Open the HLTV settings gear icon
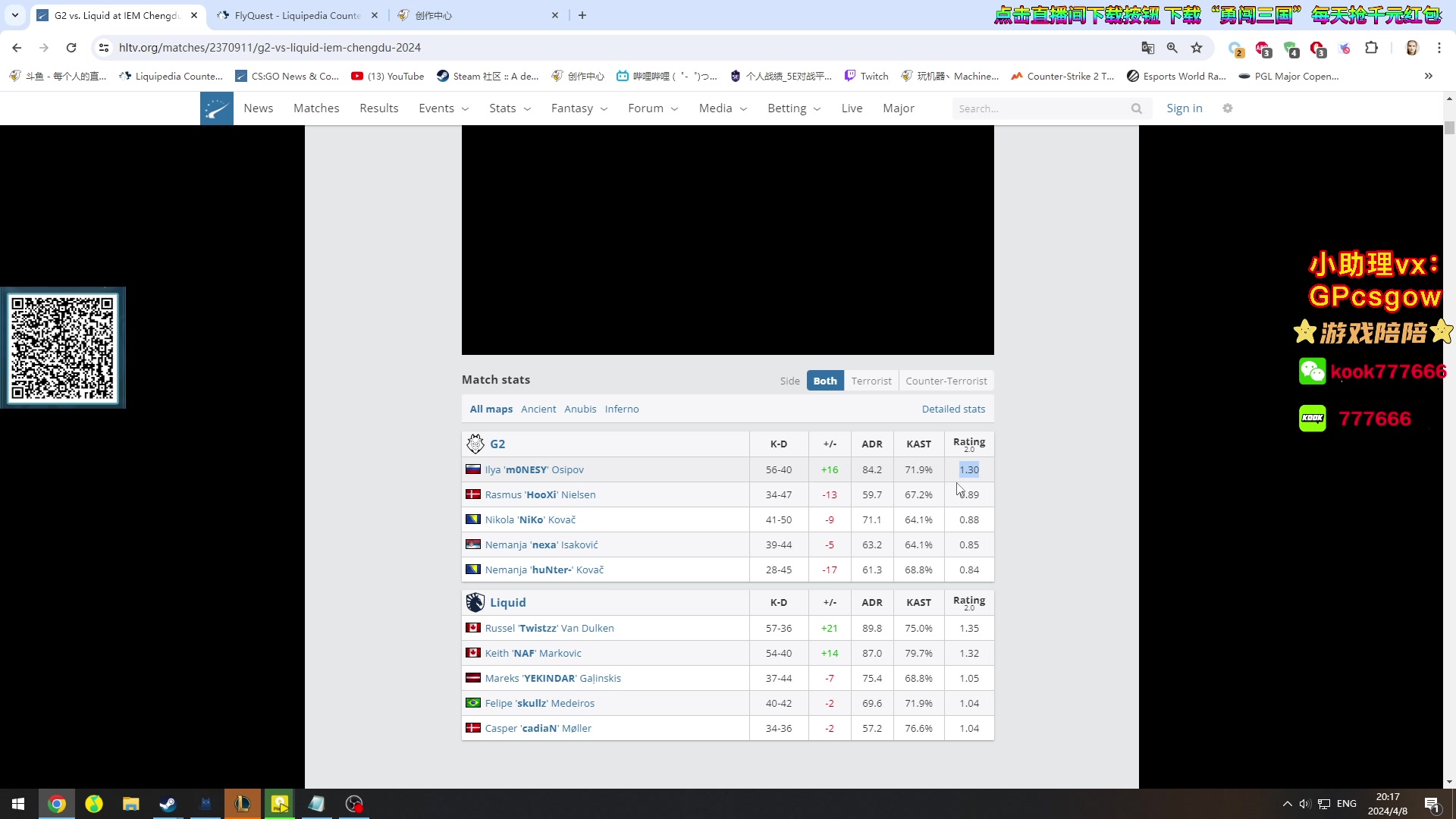 1228,108
